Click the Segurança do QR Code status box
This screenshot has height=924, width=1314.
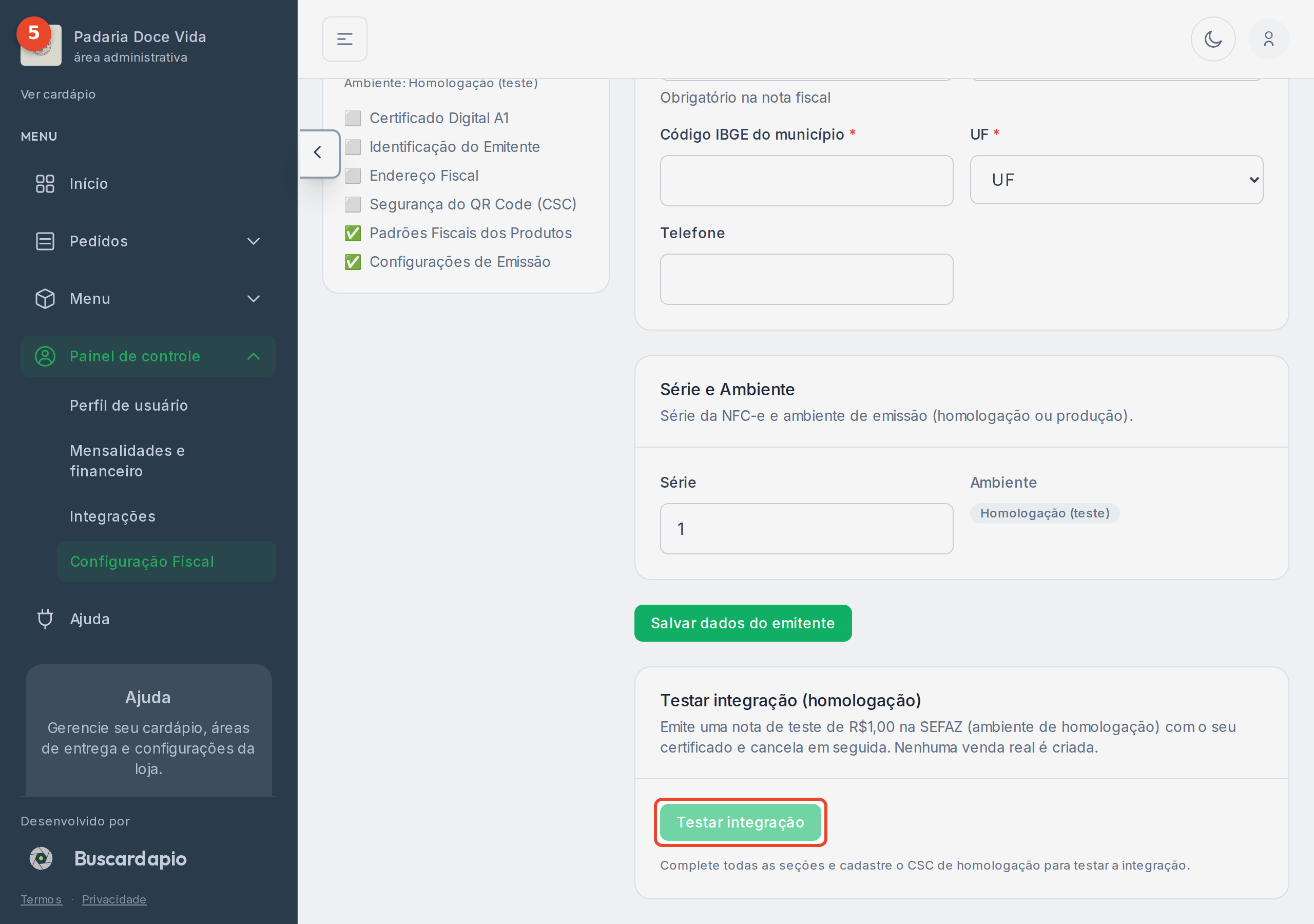pyautogui.click(x=353, y=204)
